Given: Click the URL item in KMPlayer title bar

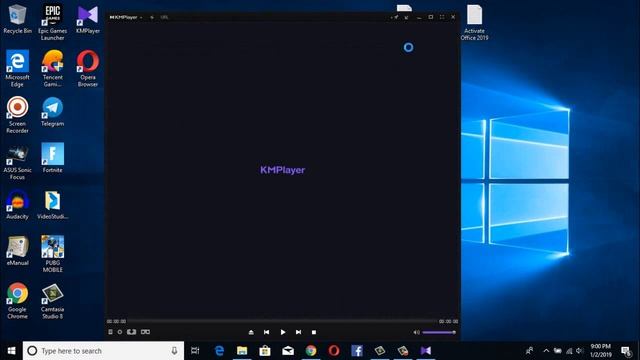Looking at the screenshot, I should point(164,17).
